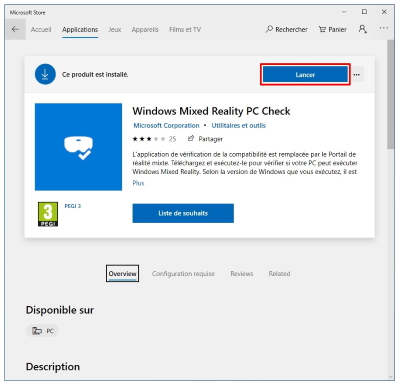This screenshot has height=386, width=400.
Task: Minimize the Microsoft Store window
Action: point(344,12)
